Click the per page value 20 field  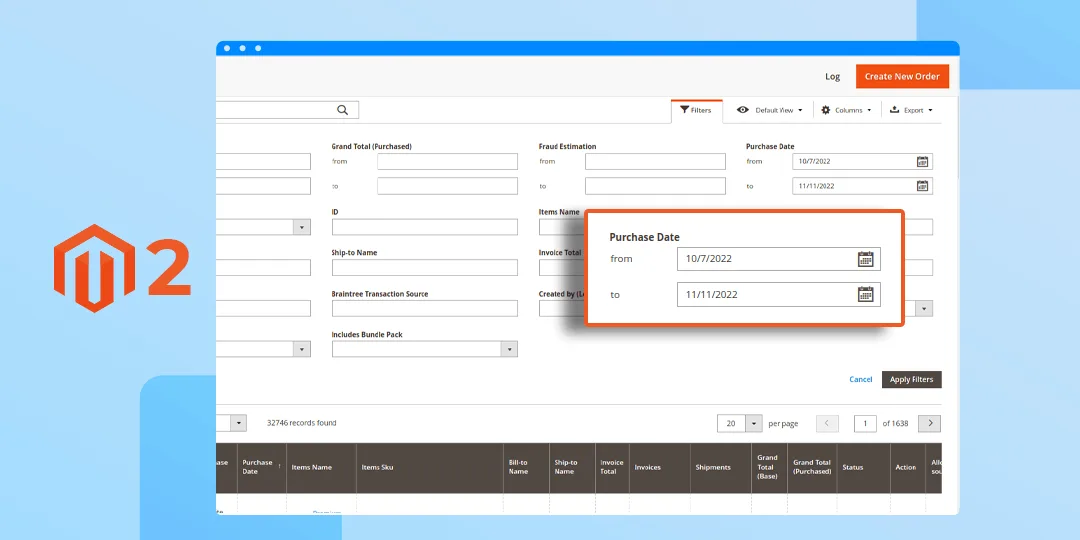pos(731,424)
